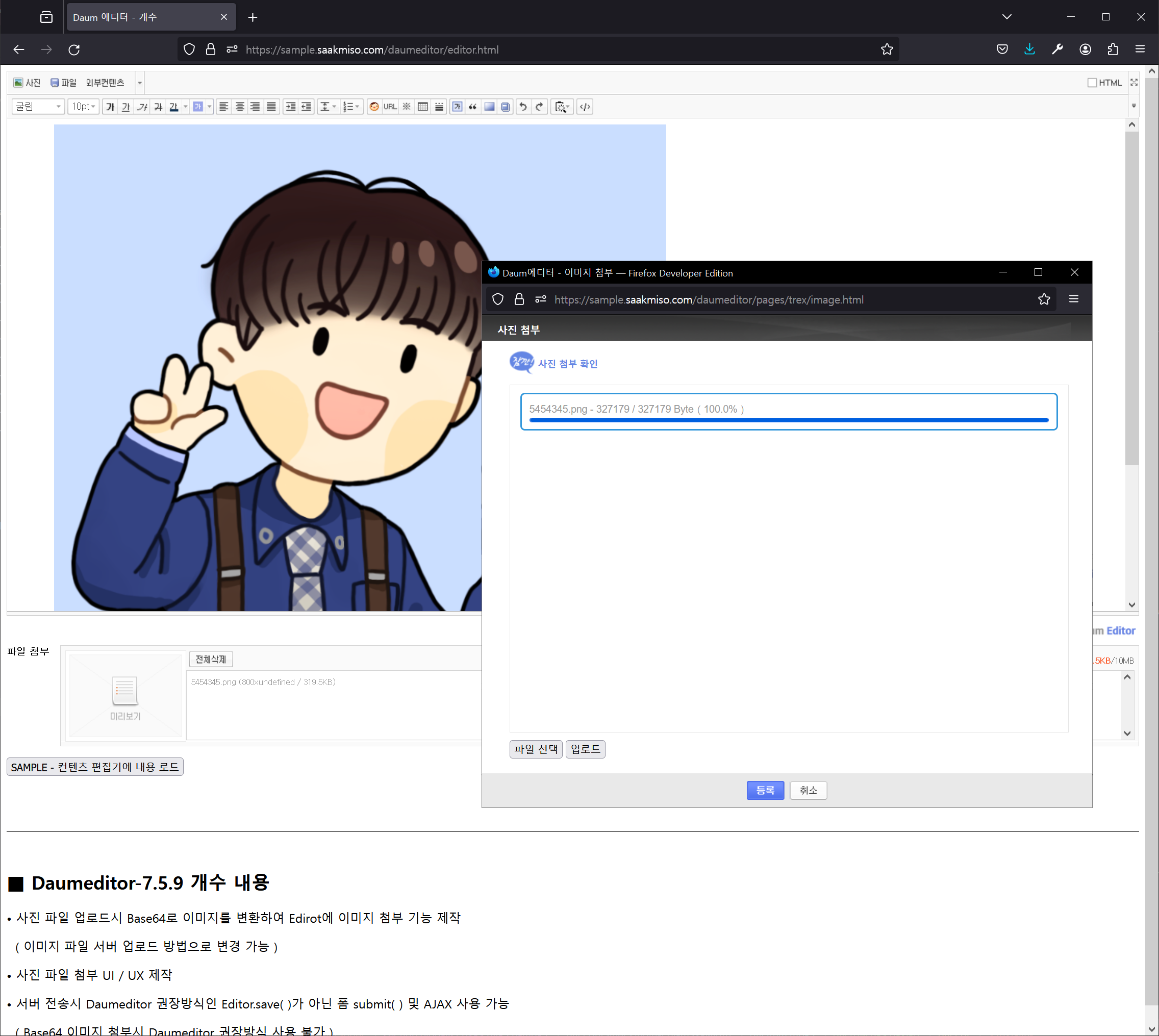Redo the last edit in editor
The height and width of the screenshot is (1036, 1159).
click(x=539, y=107)
